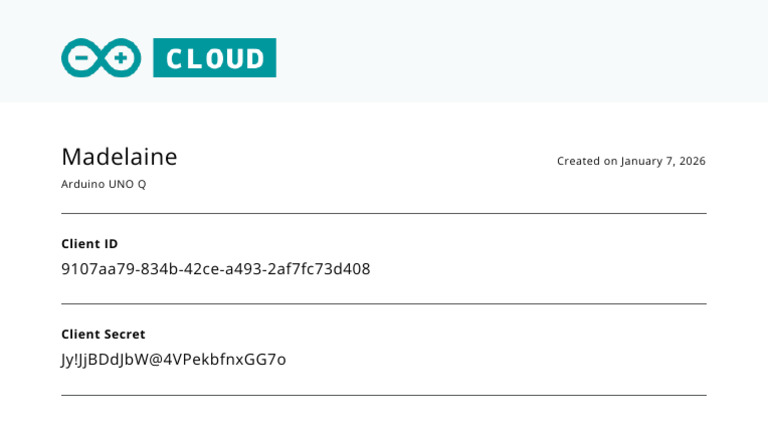
Task: Click the minus symbol inside the Arduino logo
Action: click(x=82, y=58)
